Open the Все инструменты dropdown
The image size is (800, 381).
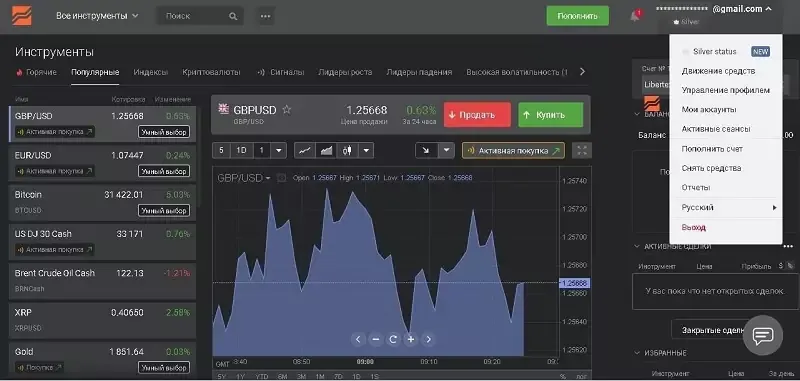[x=97, y=16]
